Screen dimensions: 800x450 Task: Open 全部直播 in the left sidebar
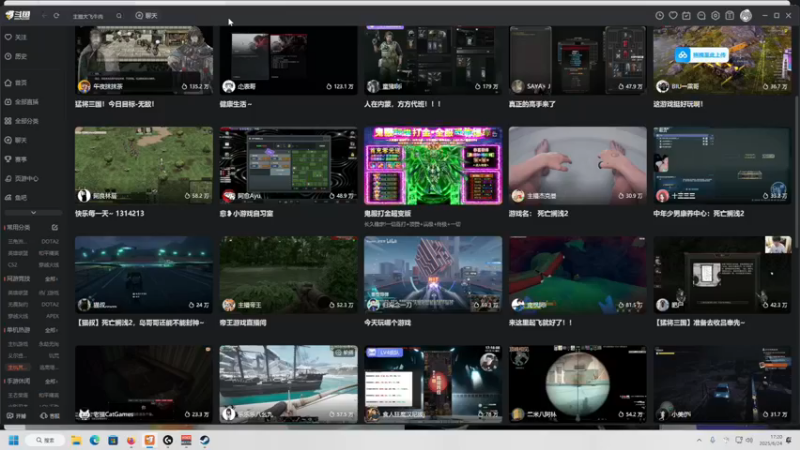point(22,102)
